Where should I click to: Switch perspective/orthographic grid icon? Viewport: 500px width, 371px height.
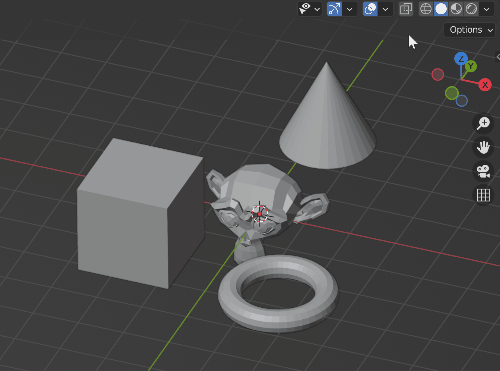(483, 195)
